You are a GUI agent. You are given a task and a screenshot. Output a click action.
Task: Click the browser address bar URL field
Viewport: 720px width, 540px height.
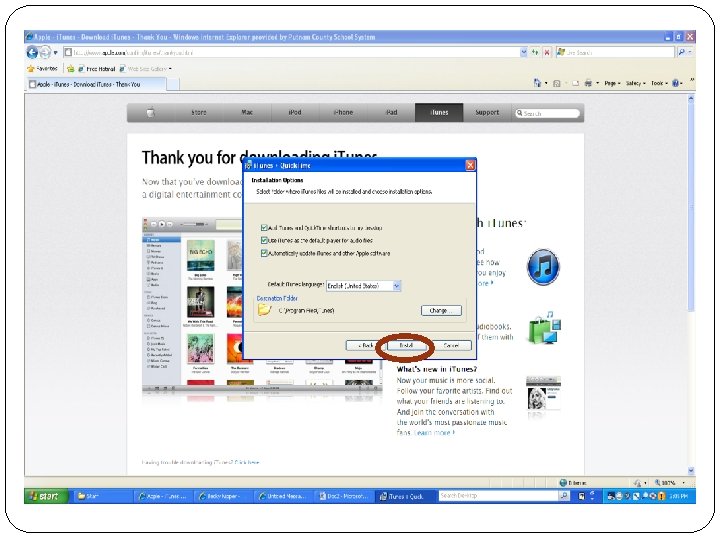coord(290,52)
